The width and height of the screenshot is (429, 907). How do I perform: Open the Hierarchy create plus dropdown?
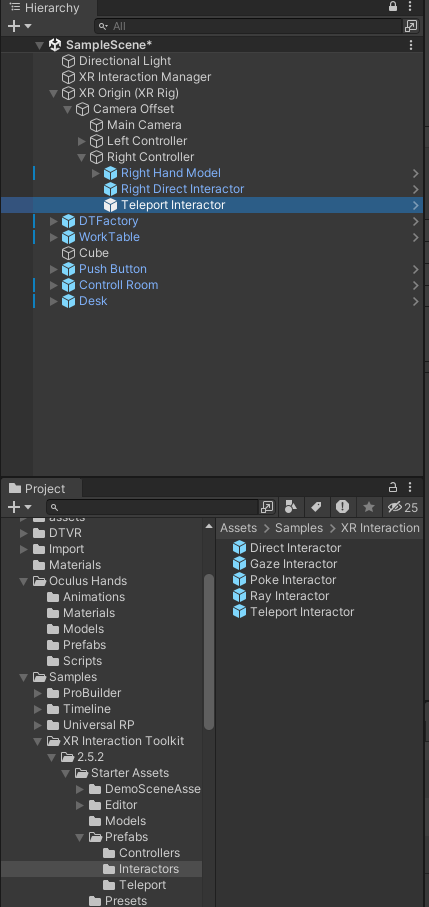(19, 26)
